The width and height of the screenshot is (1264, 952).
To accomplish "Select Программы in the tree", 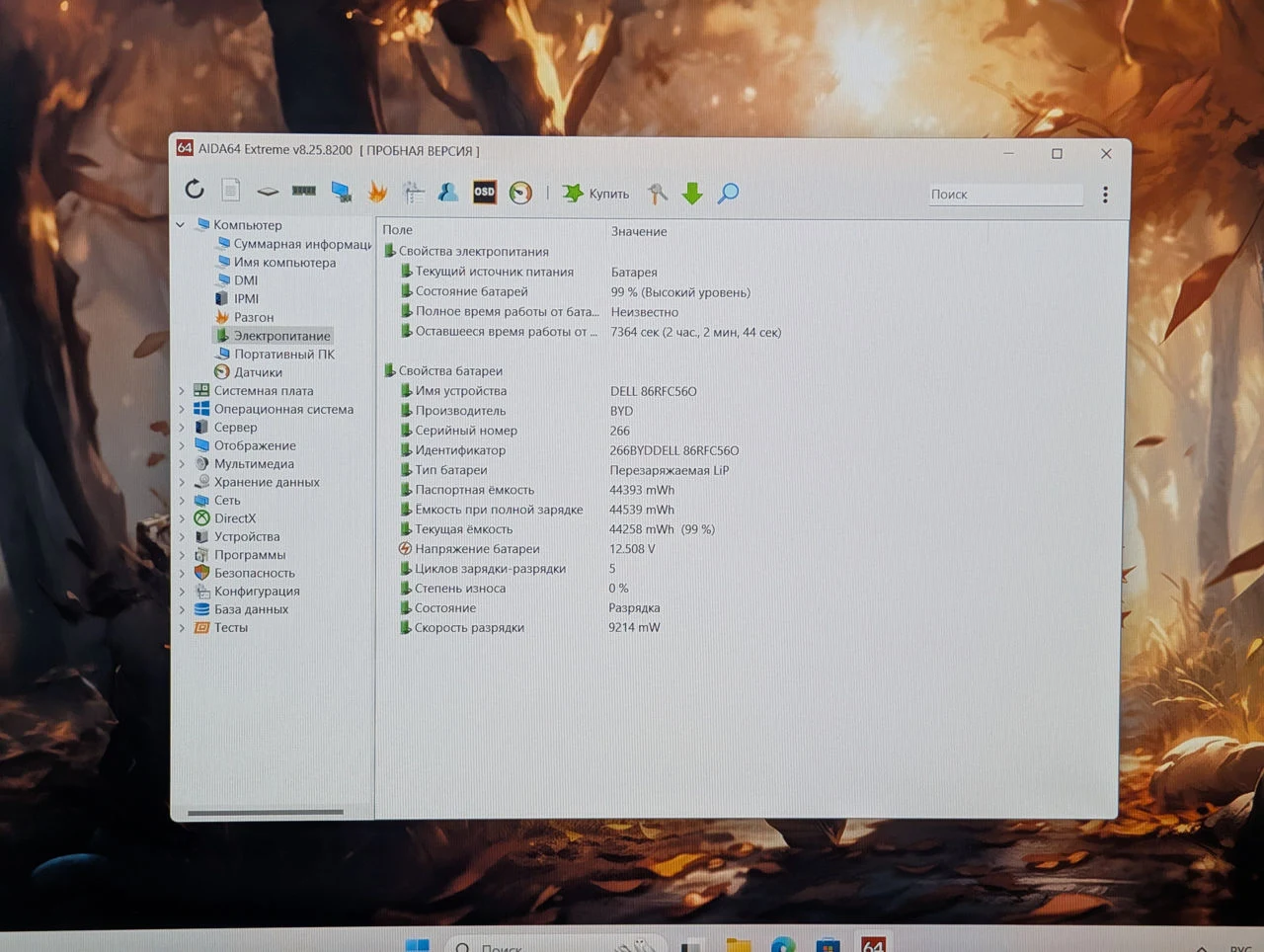I will click(x=240, y=555).
